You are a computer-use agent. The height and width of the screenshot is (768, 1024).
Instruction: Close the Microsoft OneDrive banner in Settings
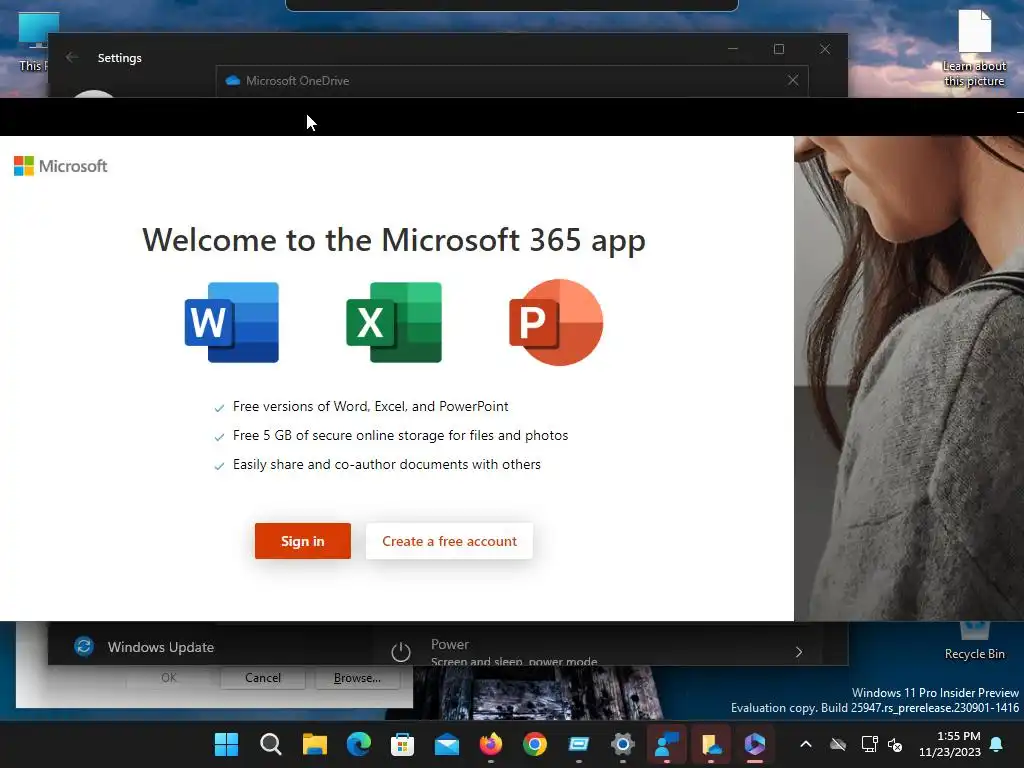793,80
